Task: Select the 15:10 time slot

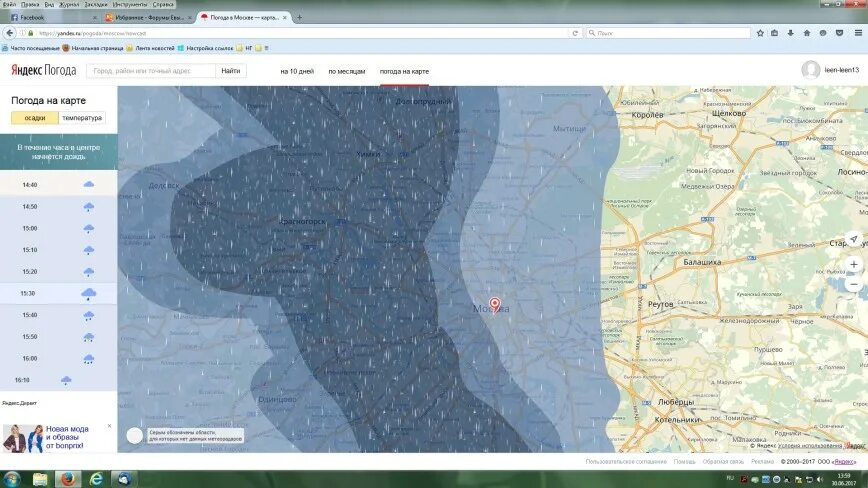Action: 58,250
